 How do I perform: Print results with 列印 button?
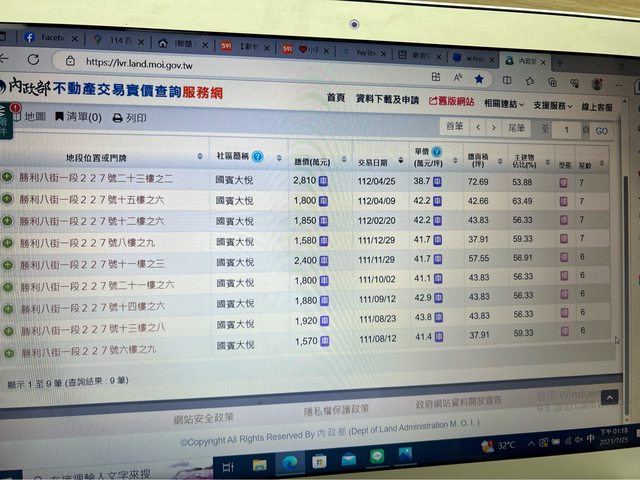[x=130, y=118]
